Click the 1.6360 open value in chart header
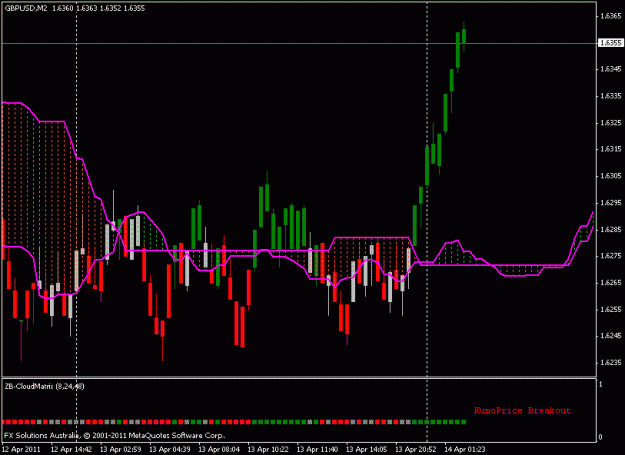The width and height of the screenshot is (625, 455). 63,8
